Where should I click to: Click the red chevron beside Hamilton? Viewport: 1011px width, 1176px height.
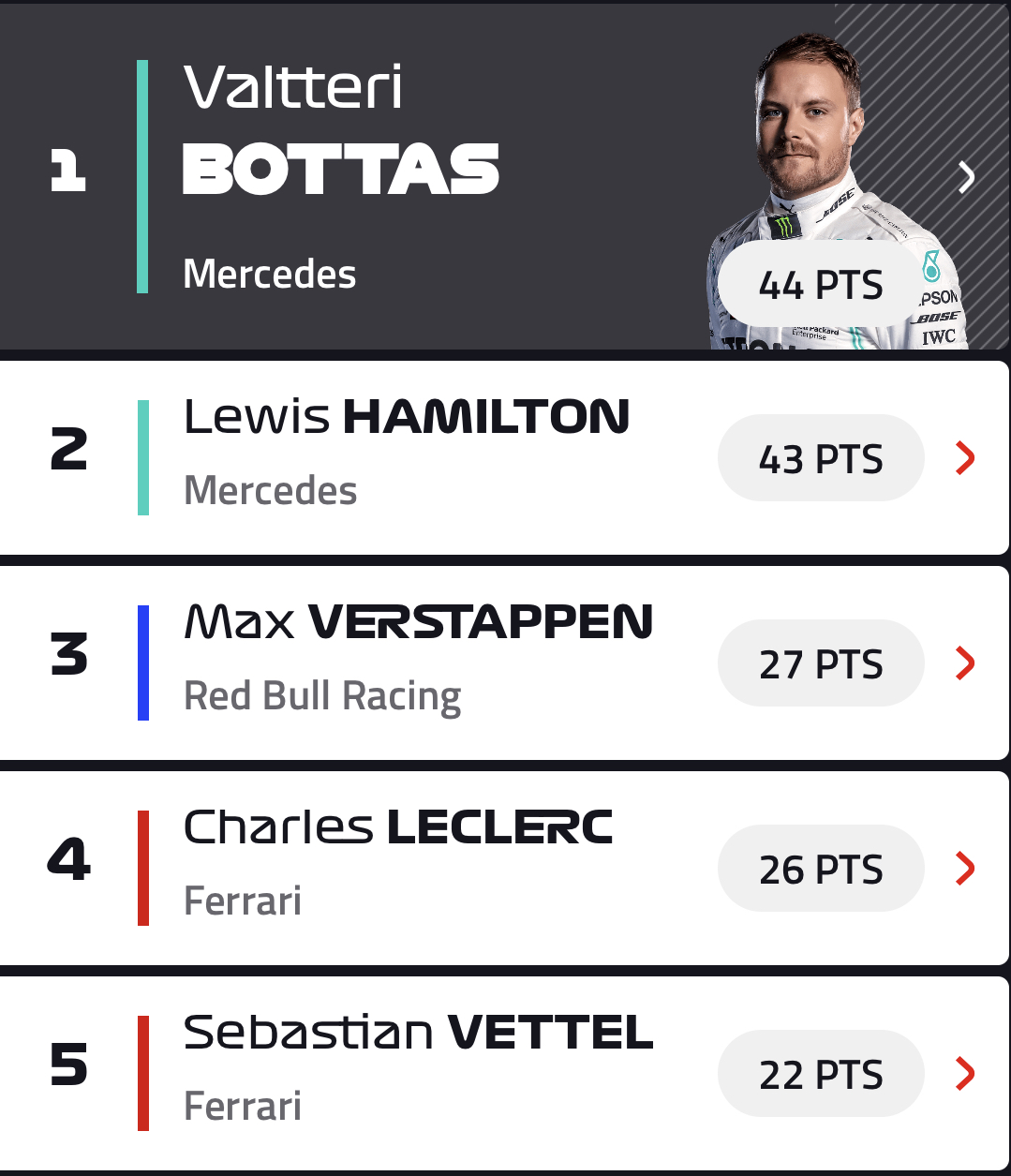(965, 457)
